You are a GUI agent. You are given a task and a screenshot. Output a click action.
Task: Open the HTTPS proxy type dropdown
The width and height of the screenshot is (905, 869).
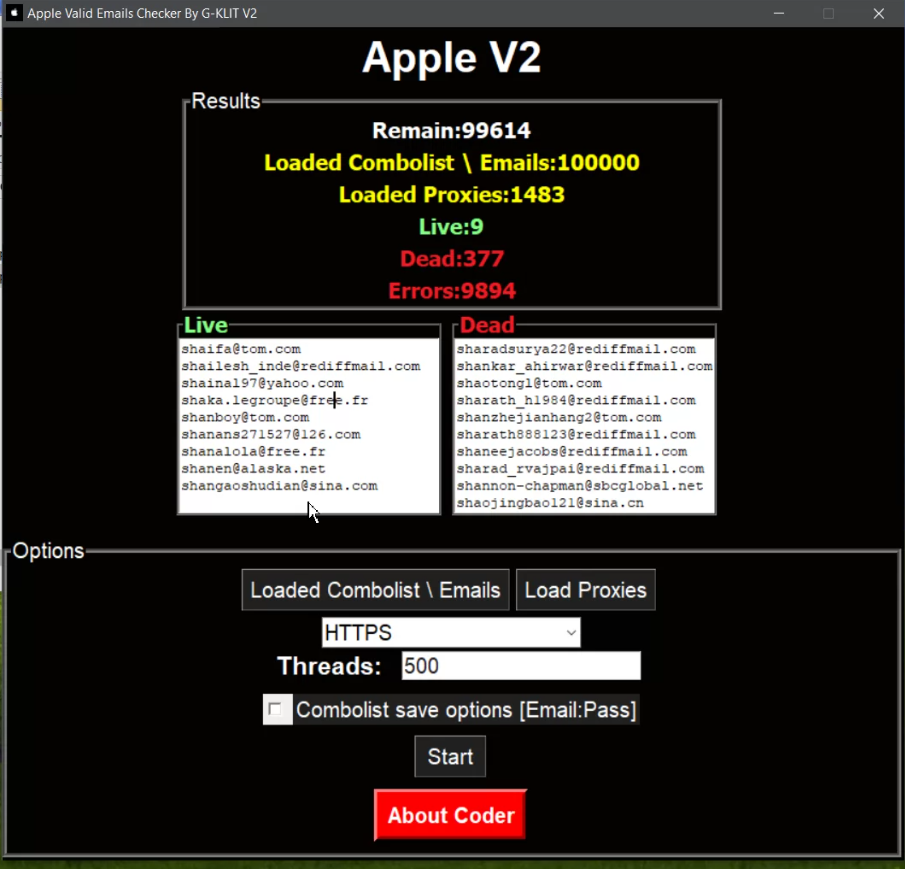click(450, 632)
